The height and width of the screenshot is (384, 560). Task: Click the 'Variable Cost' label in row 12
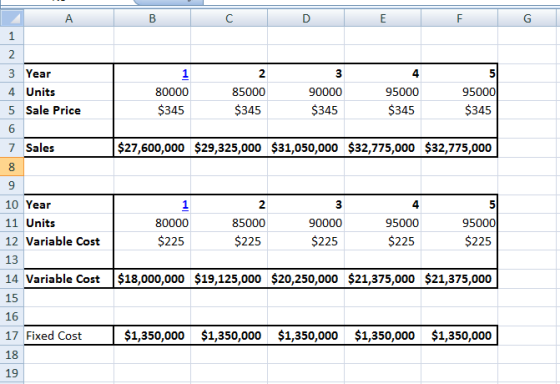[x=63, y=241]
